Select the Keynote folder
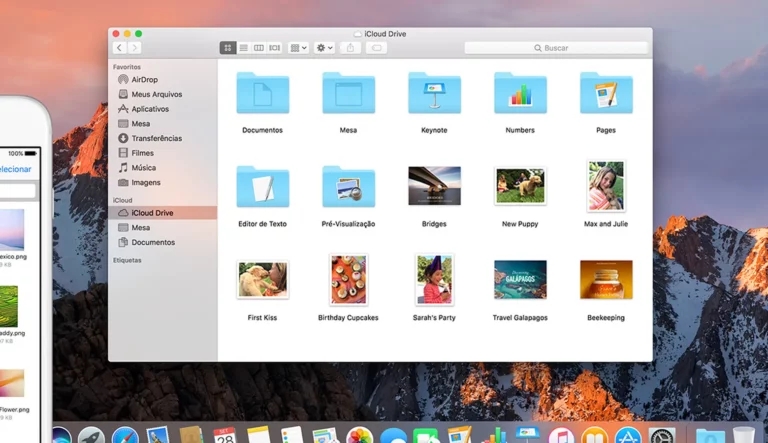This screenshot has height=443, width=768. [434, 93]
